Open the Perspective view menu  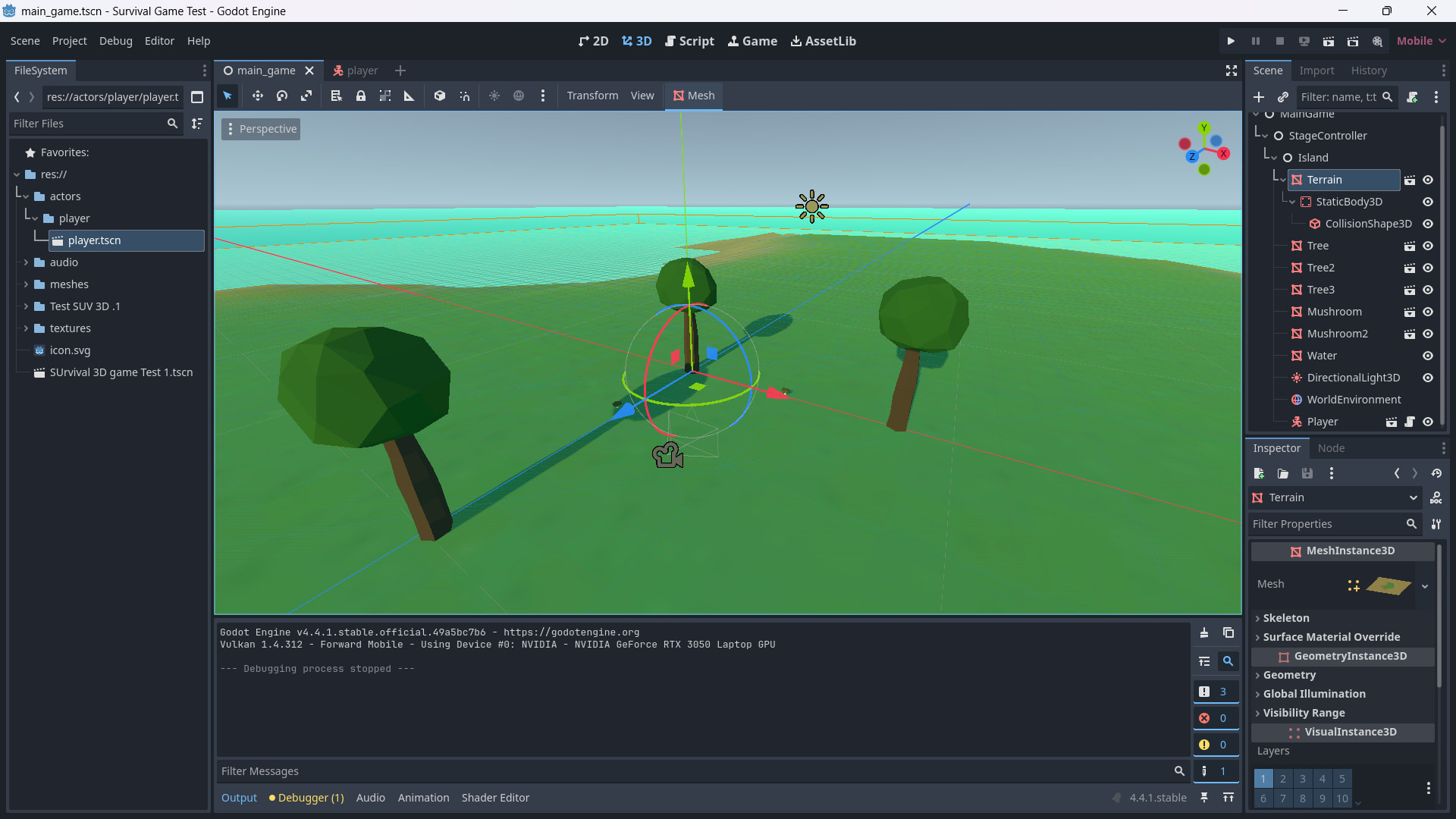261,129
